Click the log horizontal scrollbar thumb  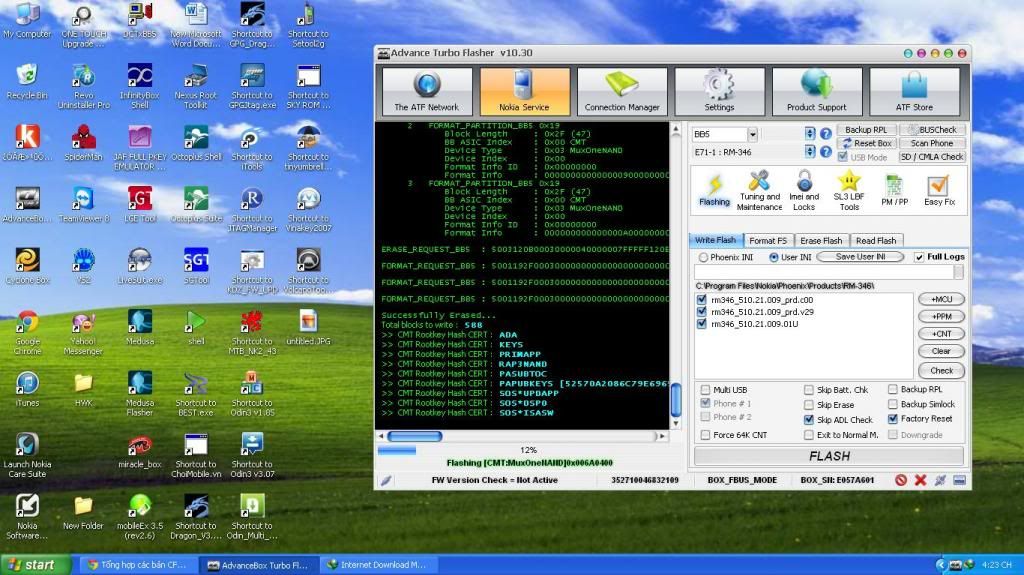415,436
